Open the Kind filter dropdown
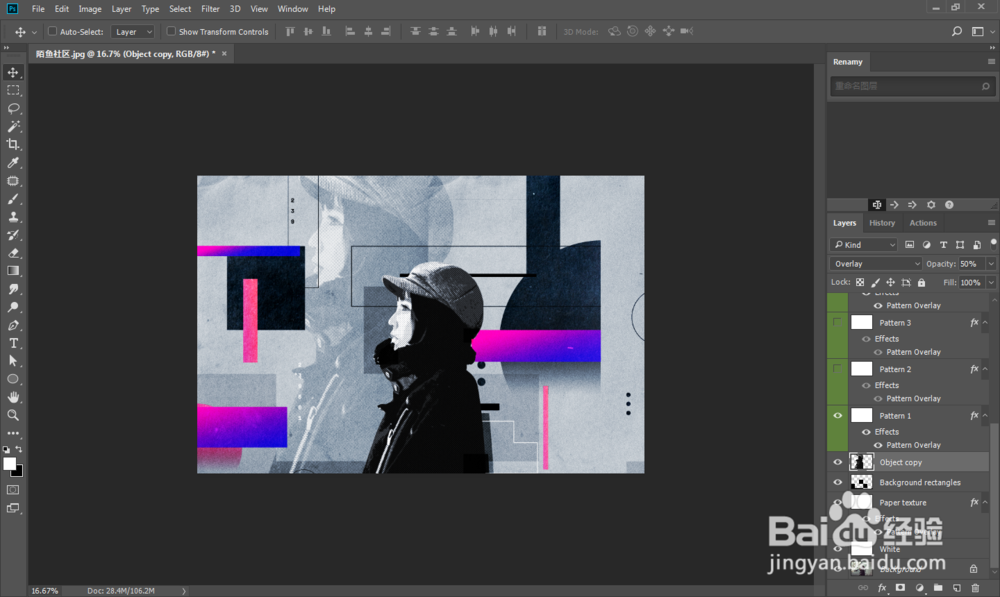Viewport: 1000px width, 597px height. (x=864, y=245)
